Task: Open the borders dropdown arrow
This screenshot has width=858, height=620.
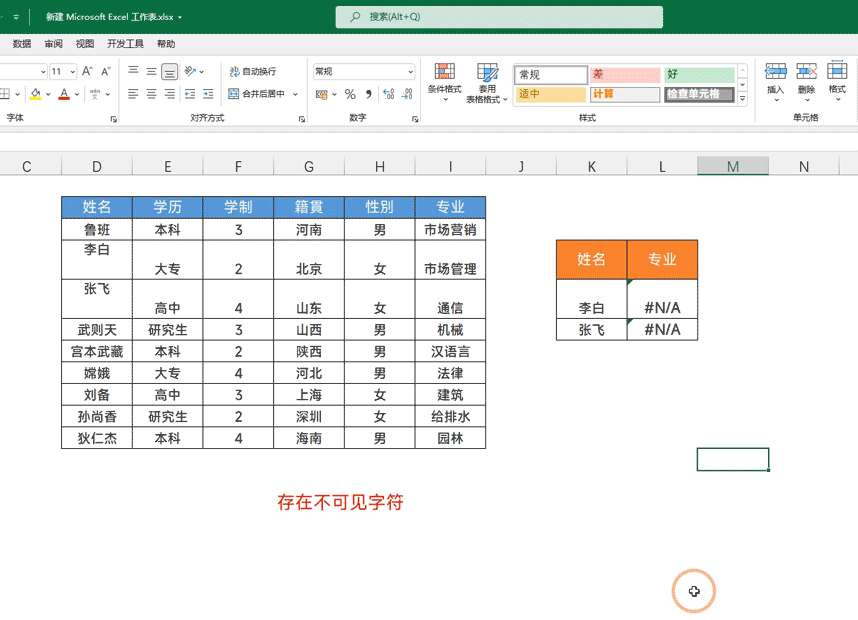Action: coord(18,94)
